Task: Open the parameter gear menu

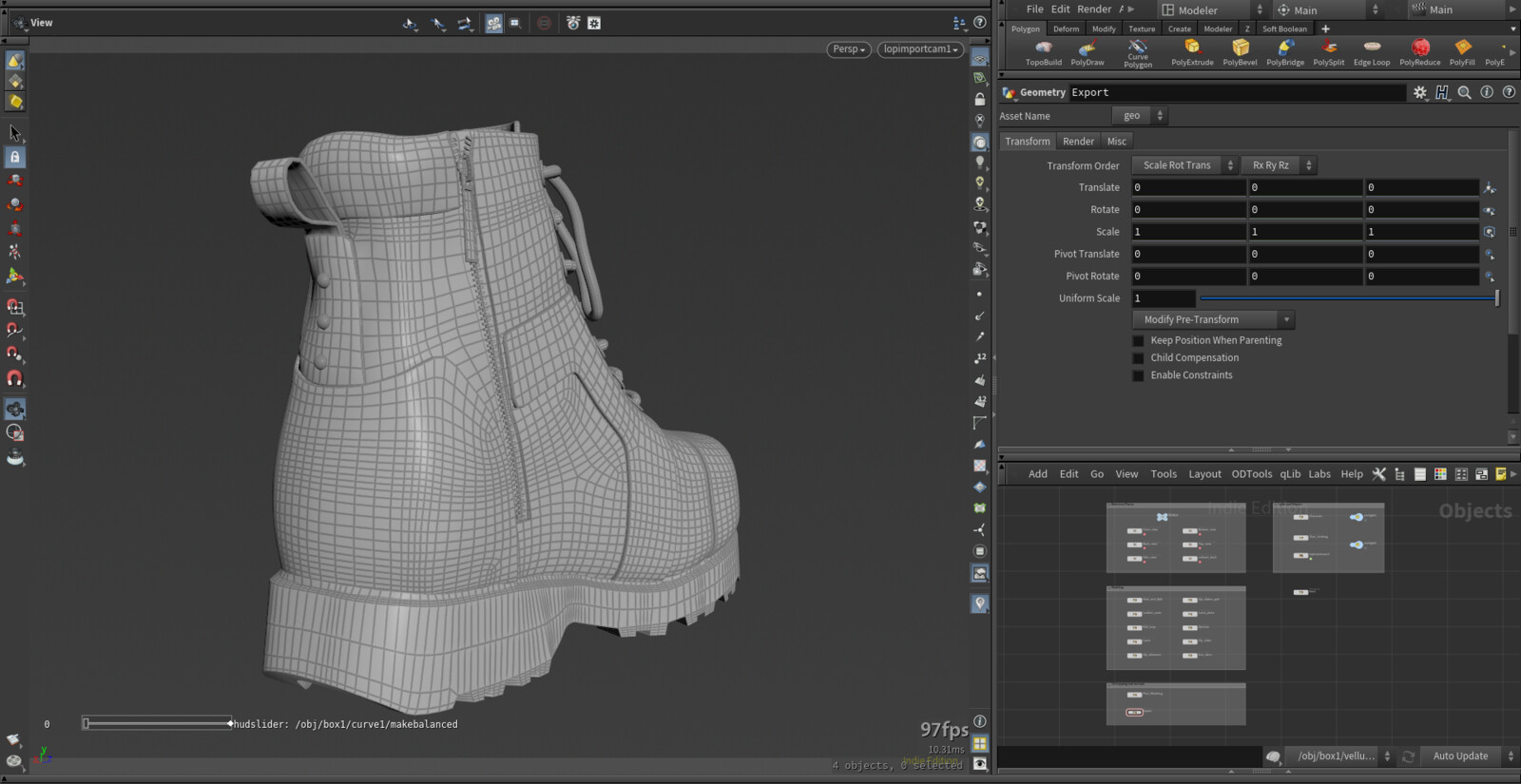Action: click(x=1420, y=92)
